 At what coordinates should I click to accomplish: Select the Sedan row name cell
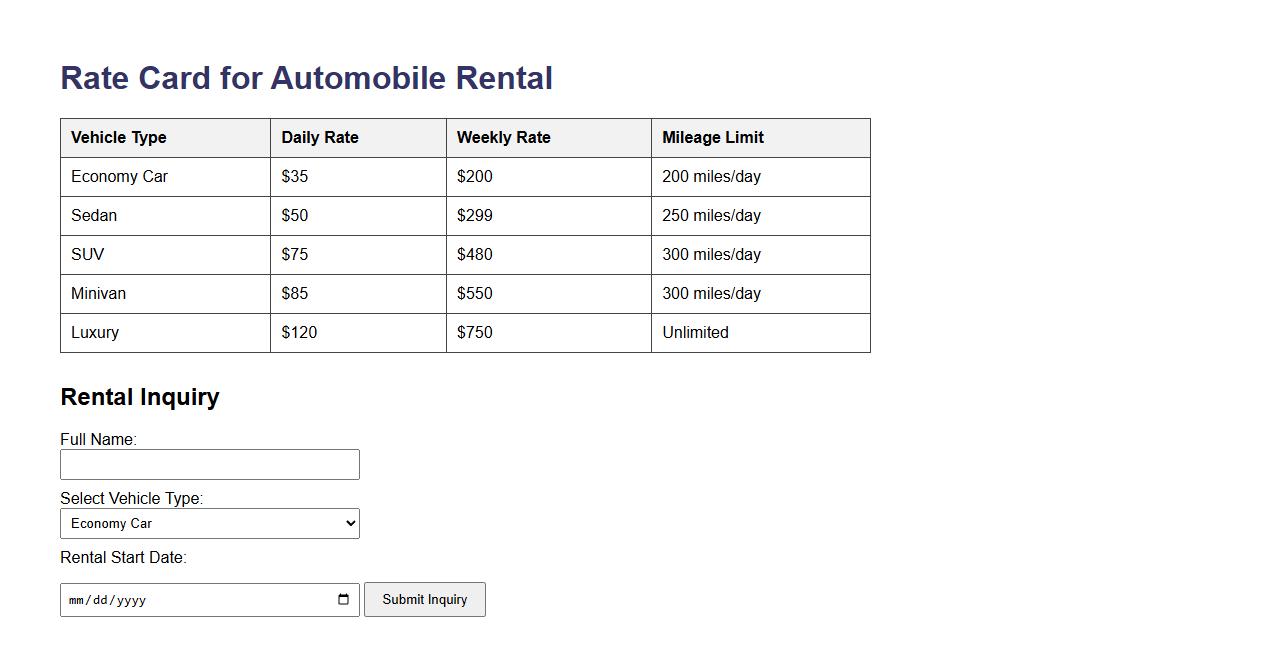point(94,216)
